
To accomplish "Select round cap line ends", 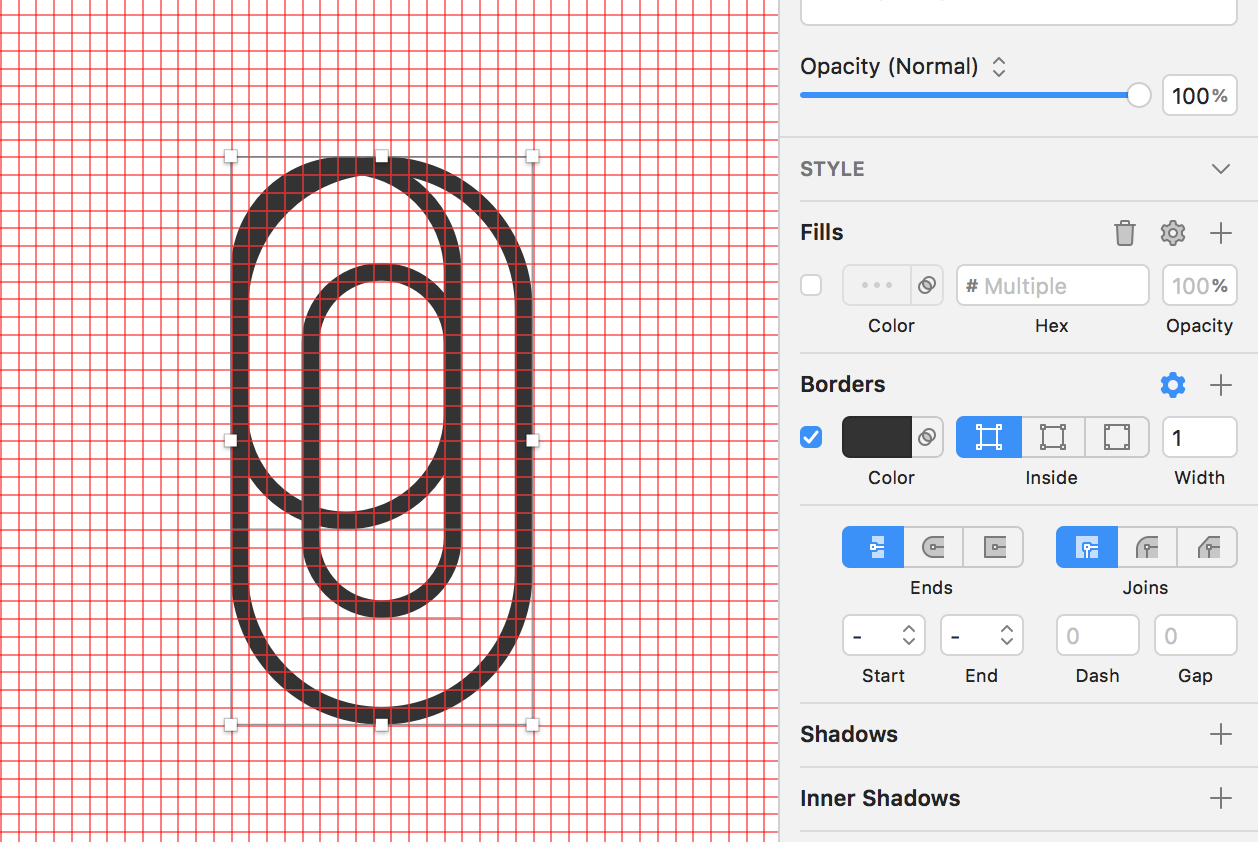I will (x=933, y=547).
